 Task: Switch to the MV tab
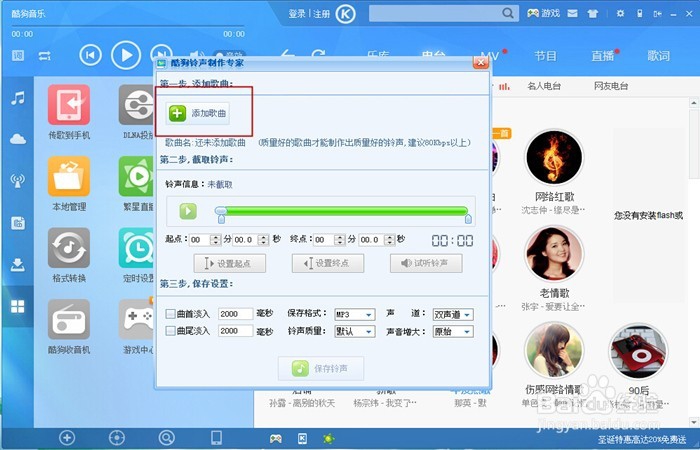point(490,57)
